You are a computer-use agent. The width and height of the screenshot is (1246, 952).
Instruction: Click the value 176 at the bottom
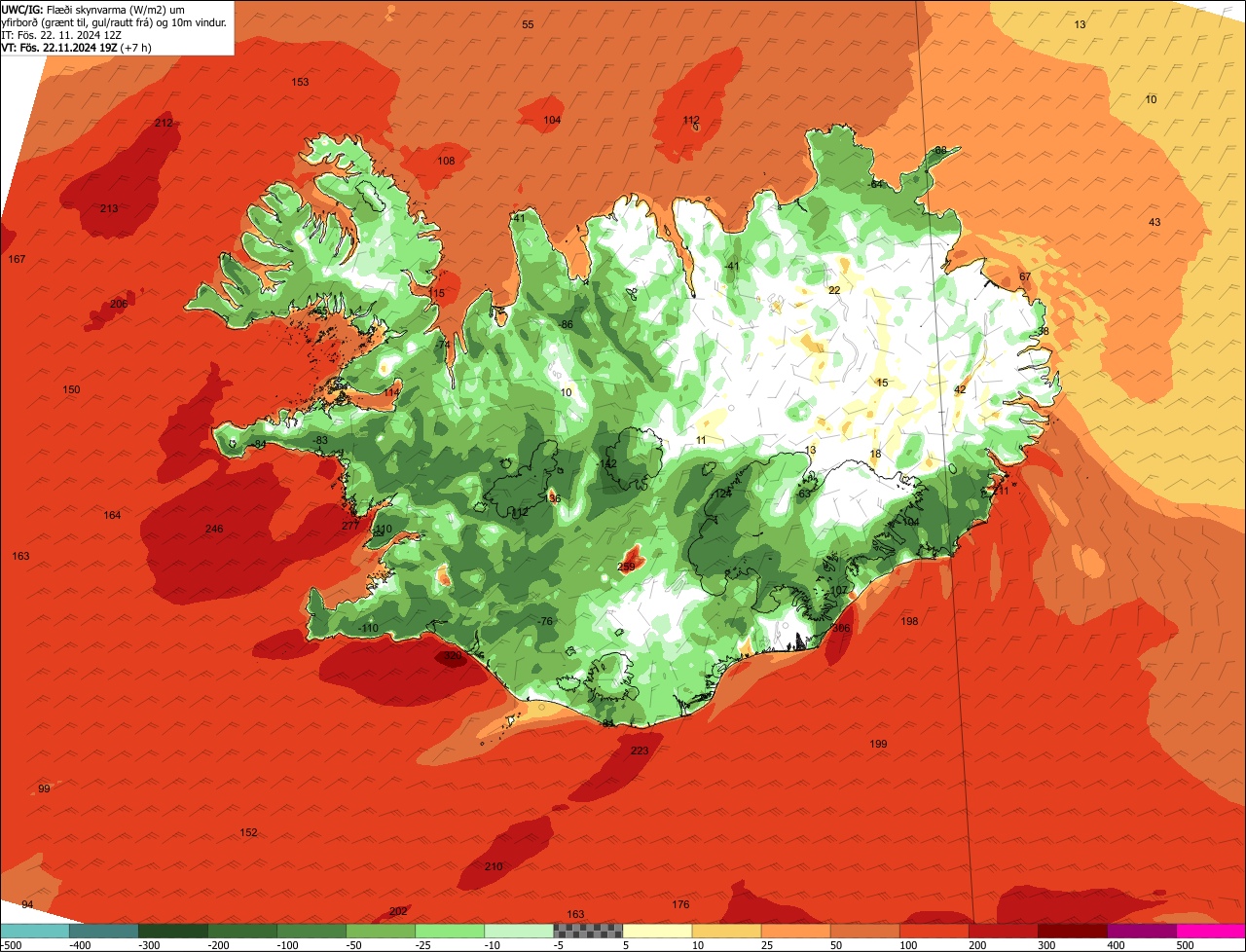tap(680, 905)
